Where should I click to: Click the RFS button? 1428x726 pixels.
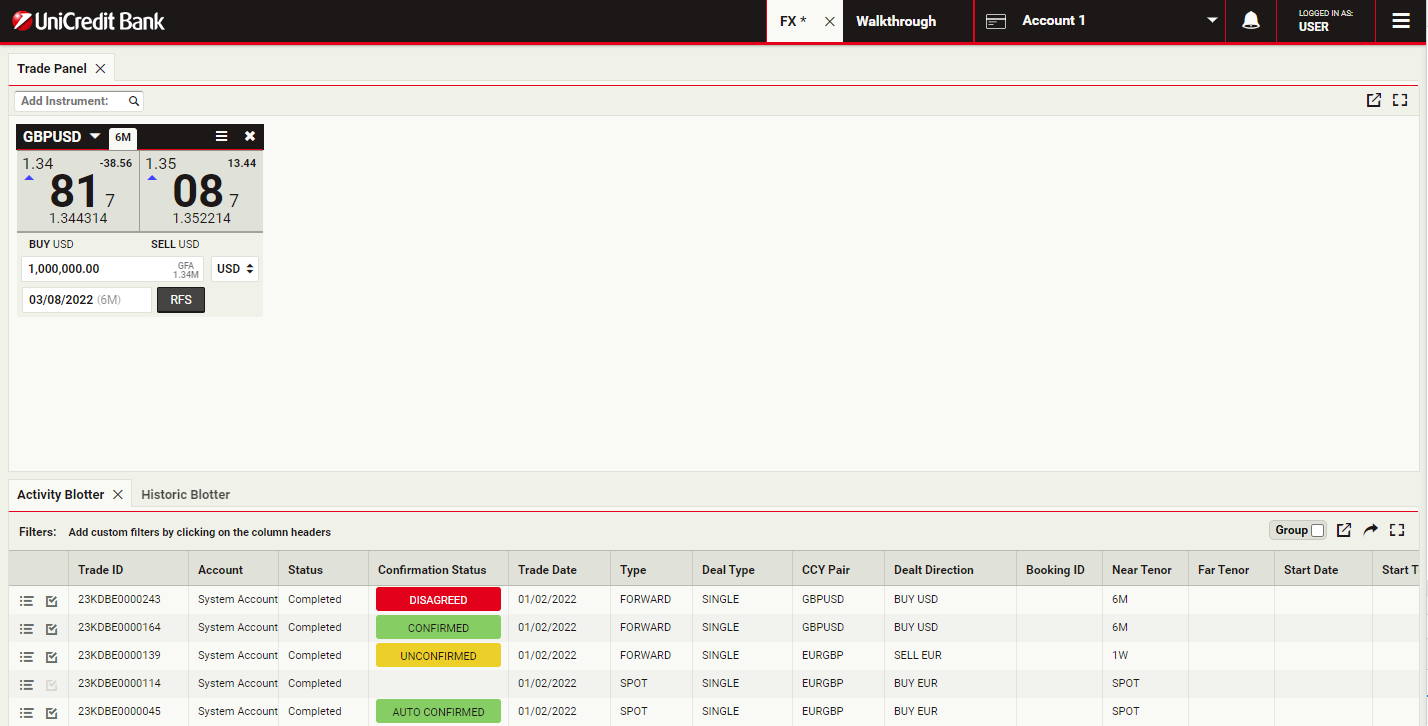tap(181, 300)
